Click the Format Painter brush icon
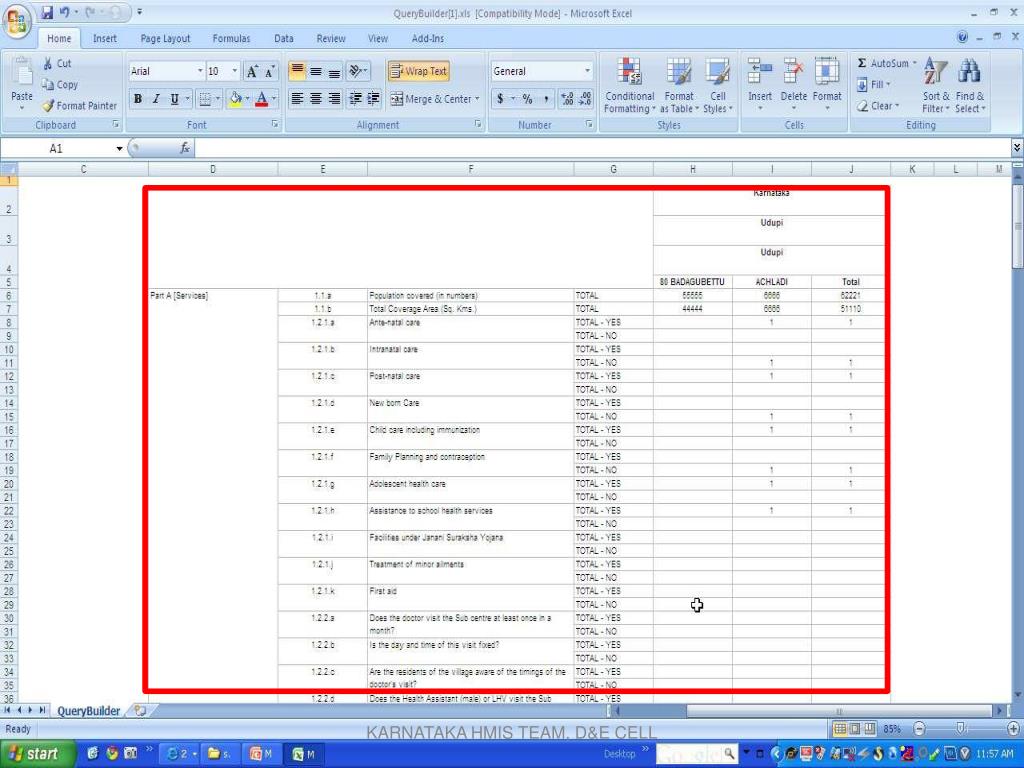Screen dimensions: 1024x768 [48, 106]
